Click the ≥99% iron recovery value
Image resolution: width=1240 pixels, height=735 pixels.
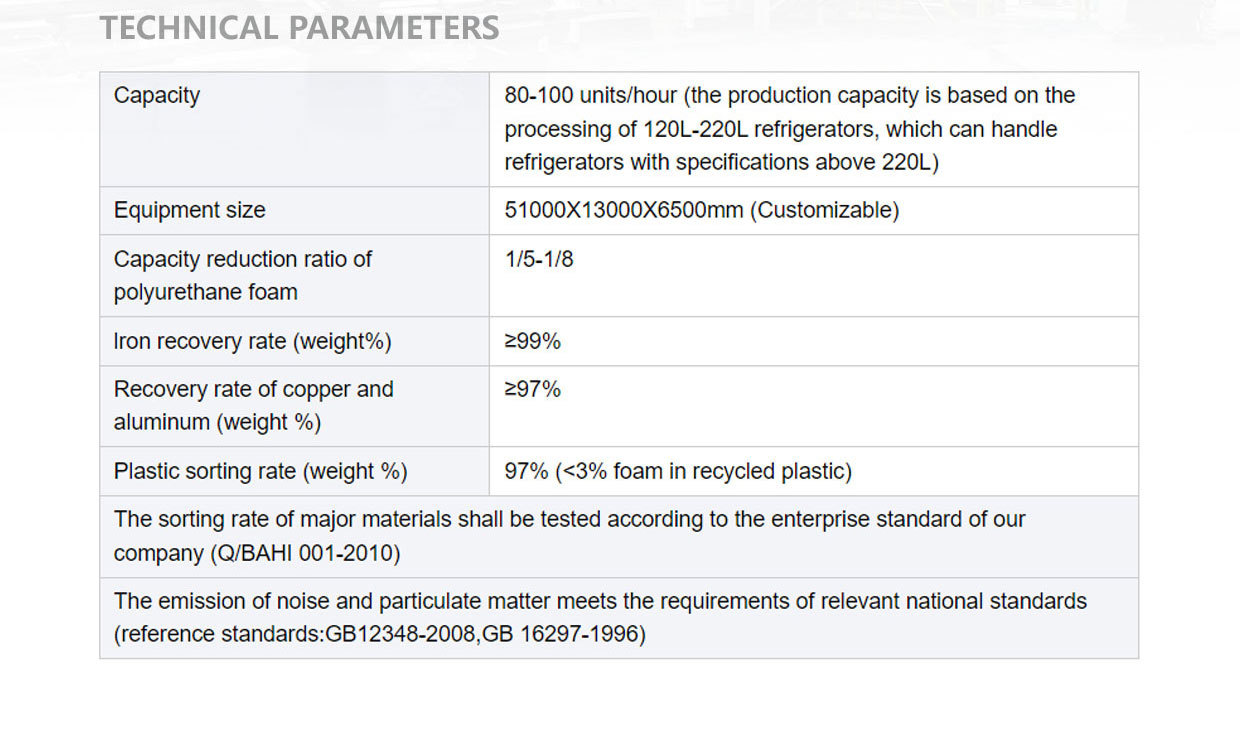533,342
